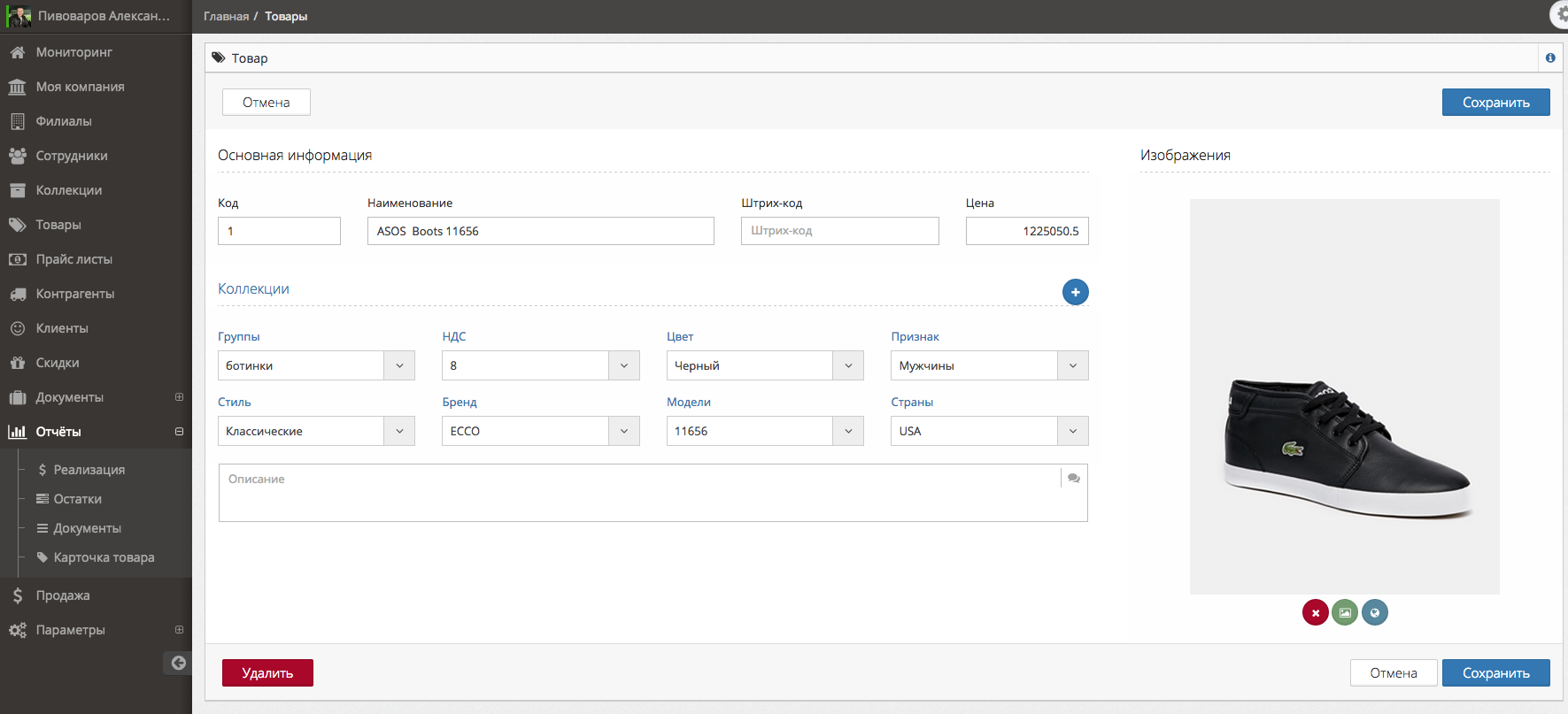Screen dimensions: 1568x714
Task: Click the Коллекции section heading link
Action: [253, 288]
